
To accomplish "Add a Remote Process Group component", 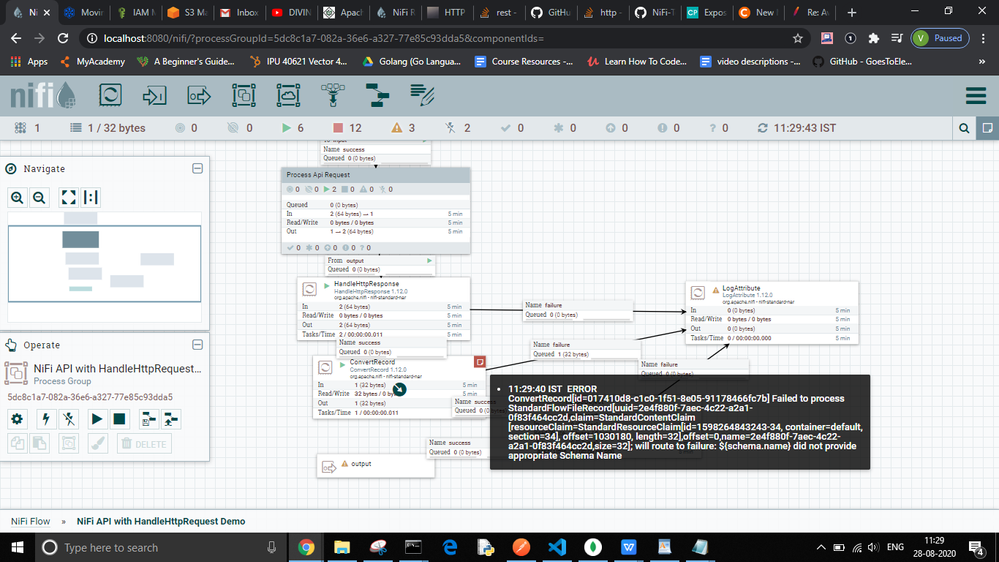I will tap(288, 96).
